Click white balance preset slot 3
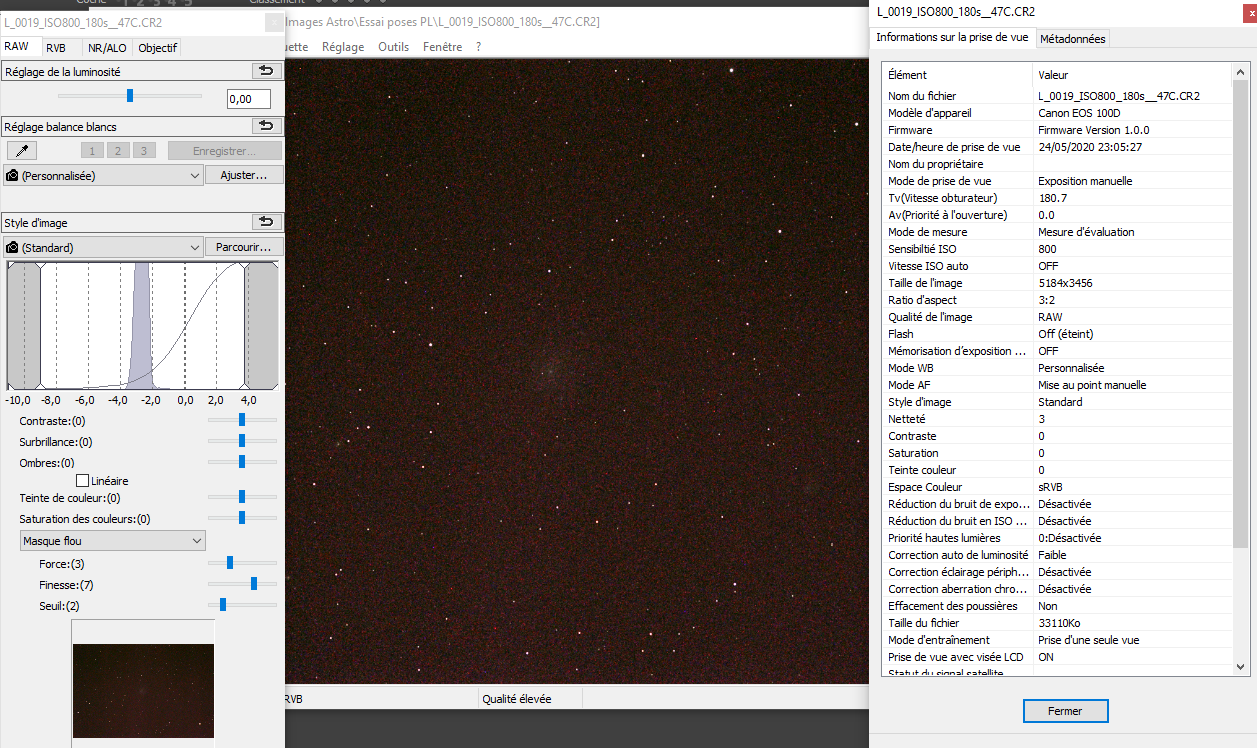Screen dimensions: 1257x748 (x=145, y=150)
